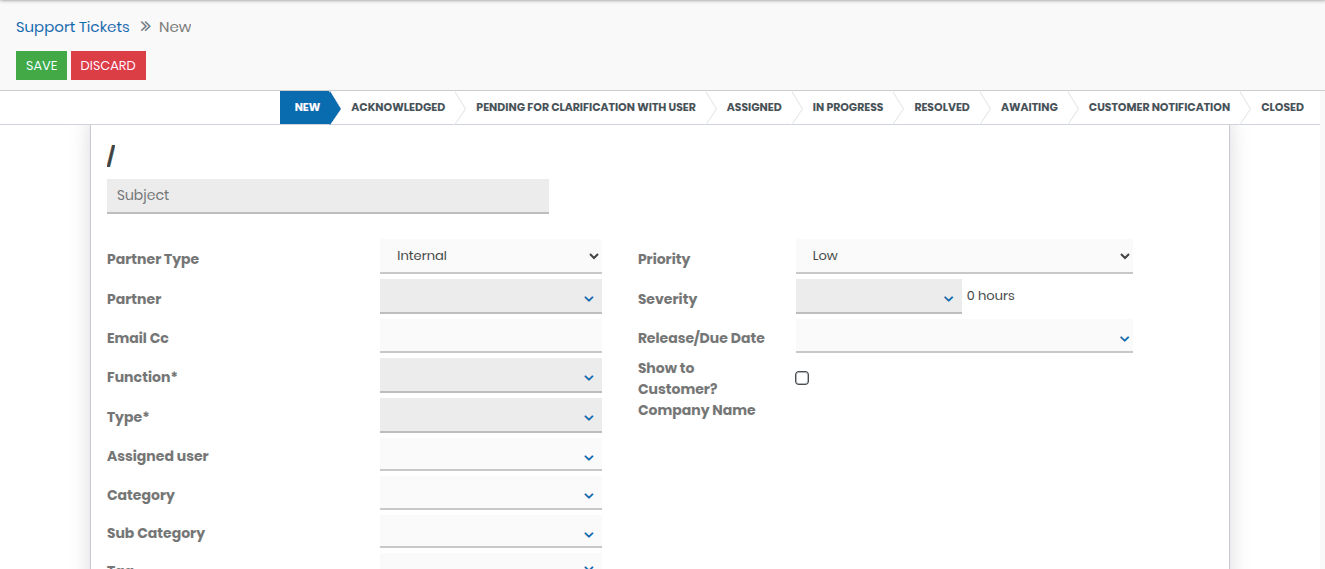The width and height of the screenshot is (1325, 569).
Task: Mark ticket stage as Resolved
Action: pos(941,107)
